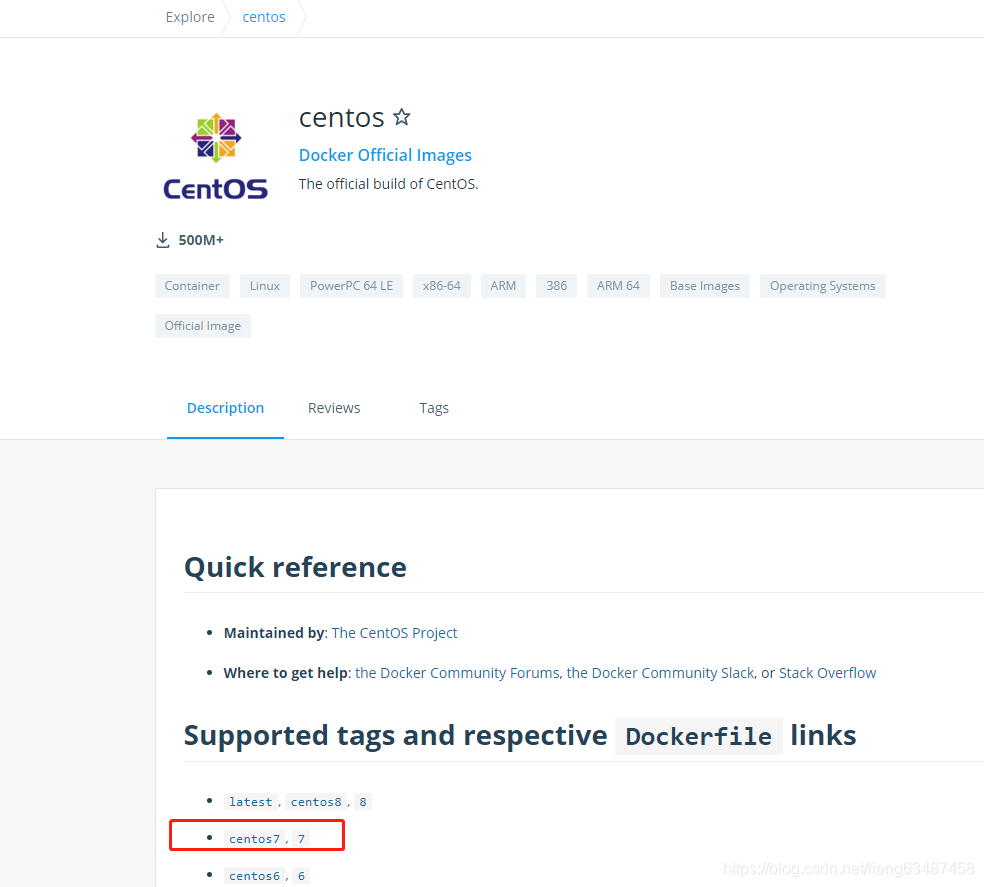Open the centos7 tag link

click(254, 839)
